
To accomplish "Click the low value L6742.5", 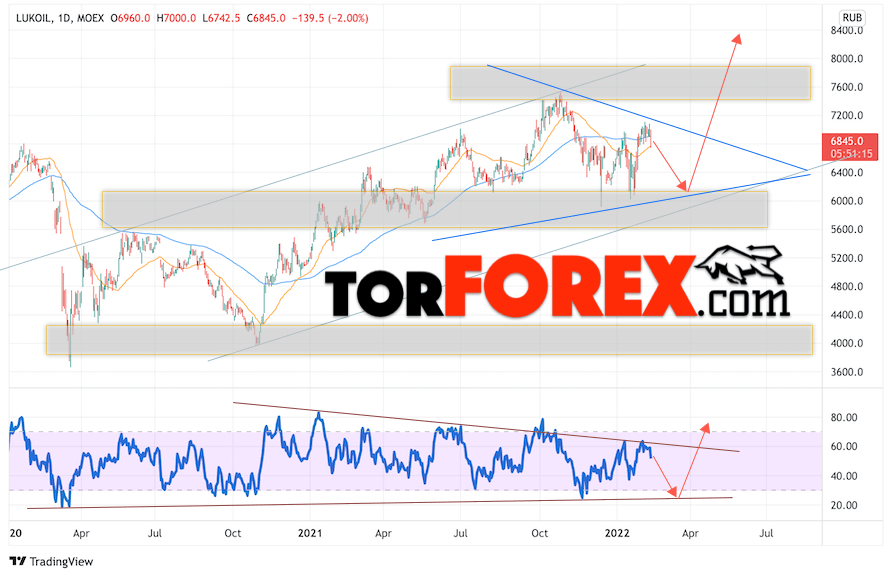I will [x=221, y=18].
